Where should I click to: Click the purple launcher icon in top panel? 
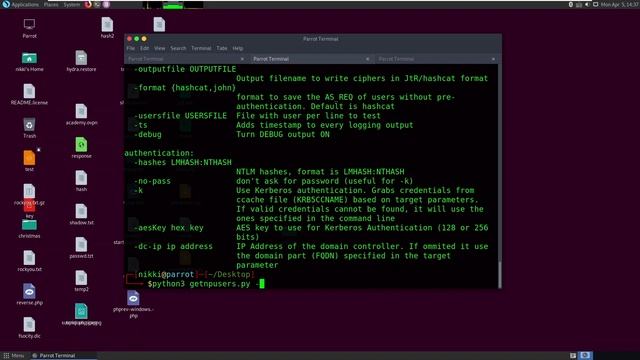[106, 4]
